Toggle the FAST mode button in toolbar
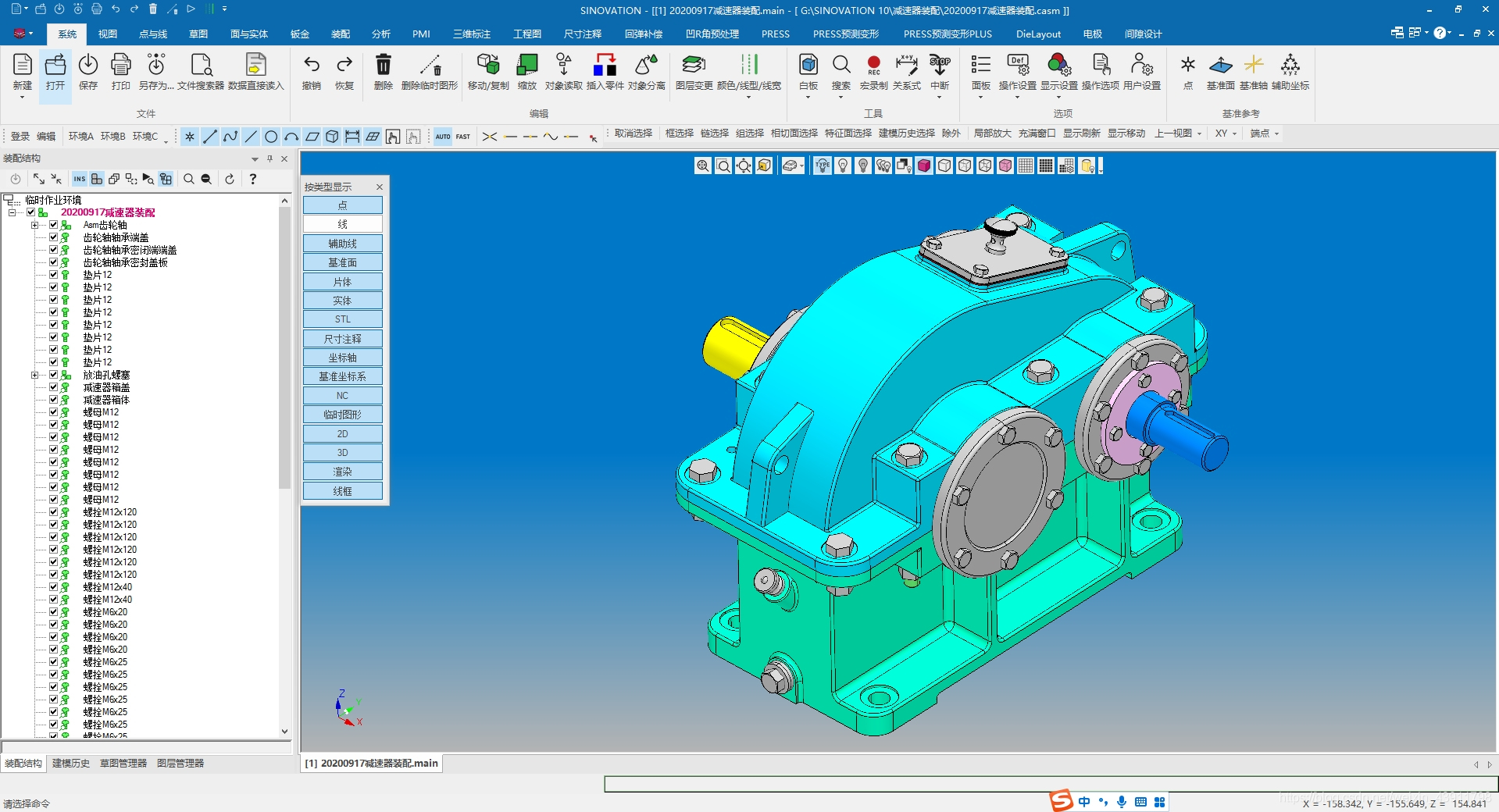Viewport: 1499px width, 812px height. 463,137
